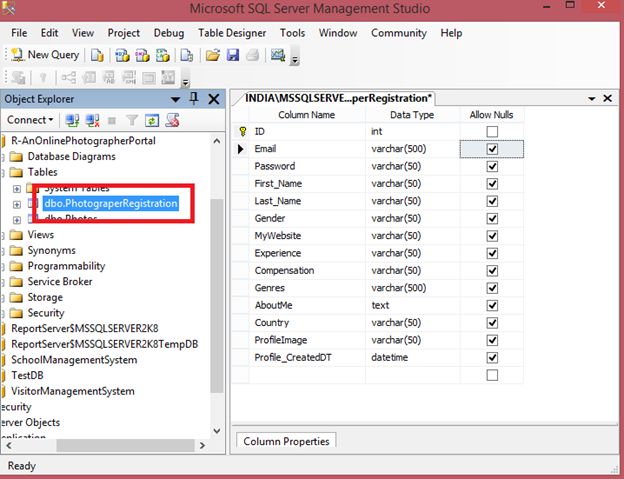Click the Manage Indexes and Keys icon
This screenshot has height=479, width=624.
click(x=89, y=77)
